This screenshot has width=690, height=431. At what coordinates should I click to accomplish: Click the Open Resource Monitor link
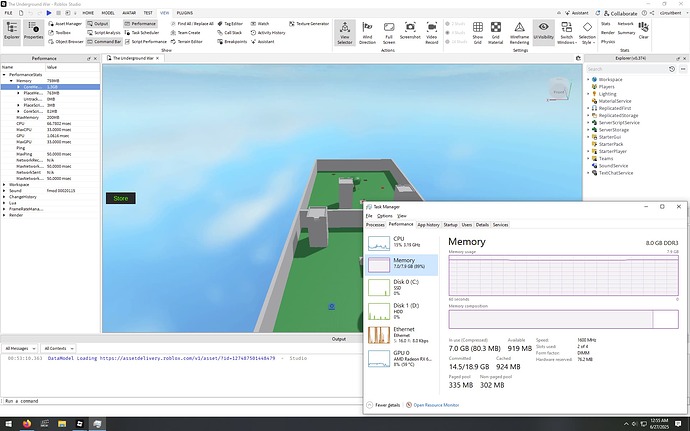pos(435,405)
